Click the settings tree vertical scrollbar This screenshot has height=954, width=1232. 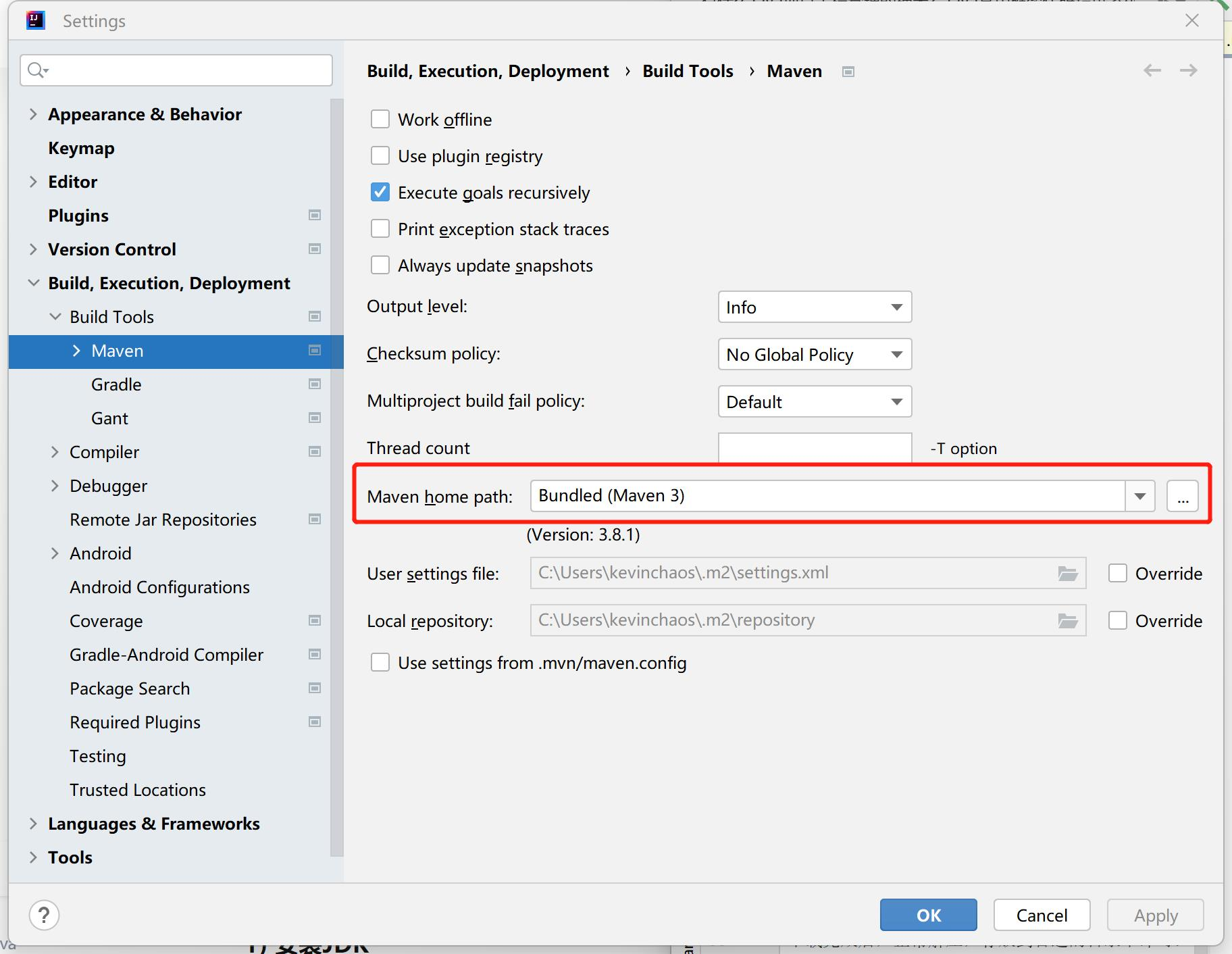[336, 477]
